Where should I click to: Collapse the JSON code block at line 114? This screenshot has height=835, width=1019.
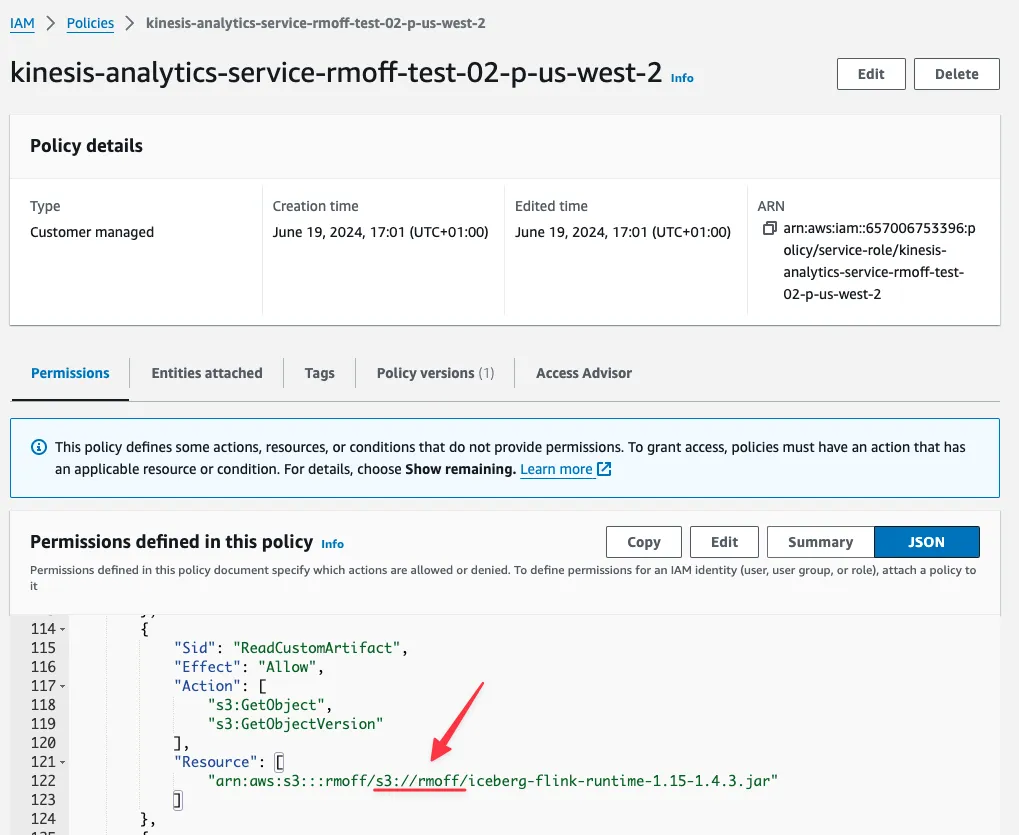(x=62, y=629)
